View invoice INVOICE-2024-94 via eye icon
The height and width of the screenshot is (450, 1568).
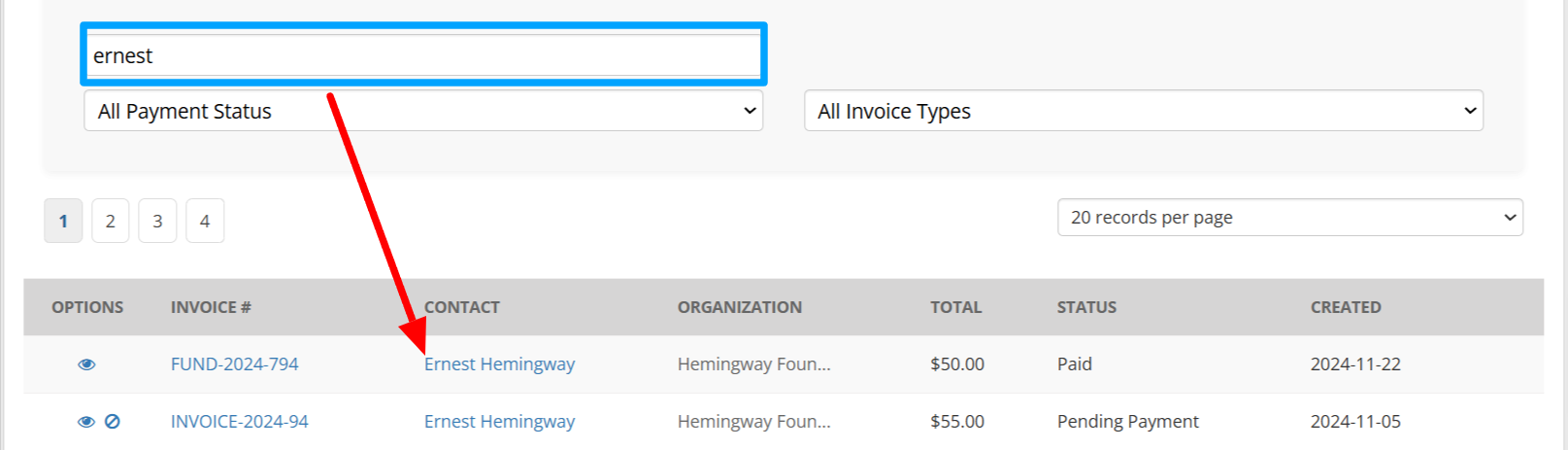pos(86,422)
